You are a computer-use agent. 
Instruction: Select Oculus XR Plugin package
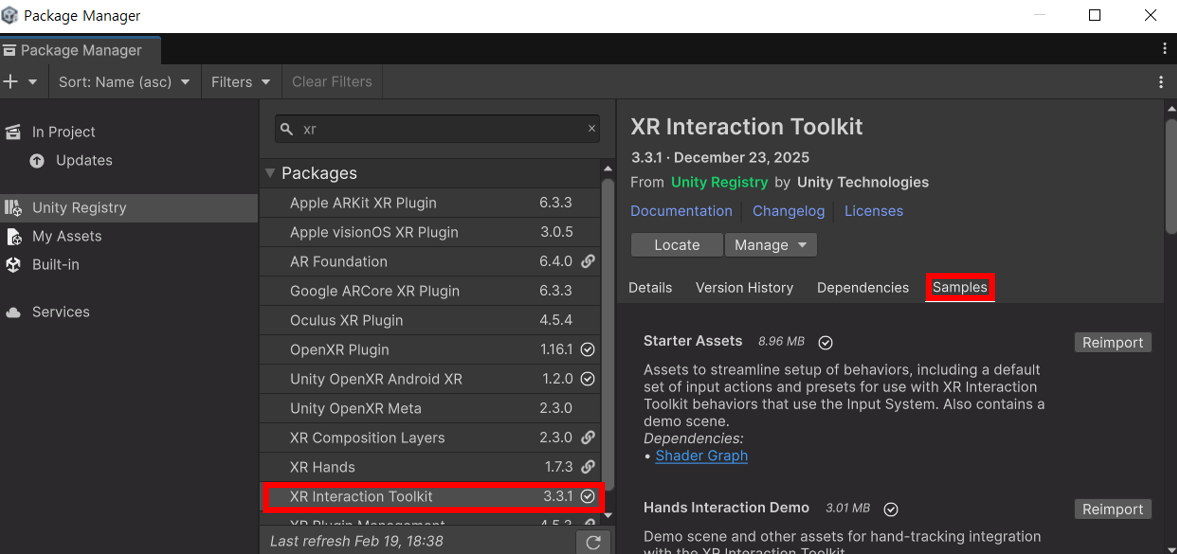pyautogui.click(x=431, y=321)
